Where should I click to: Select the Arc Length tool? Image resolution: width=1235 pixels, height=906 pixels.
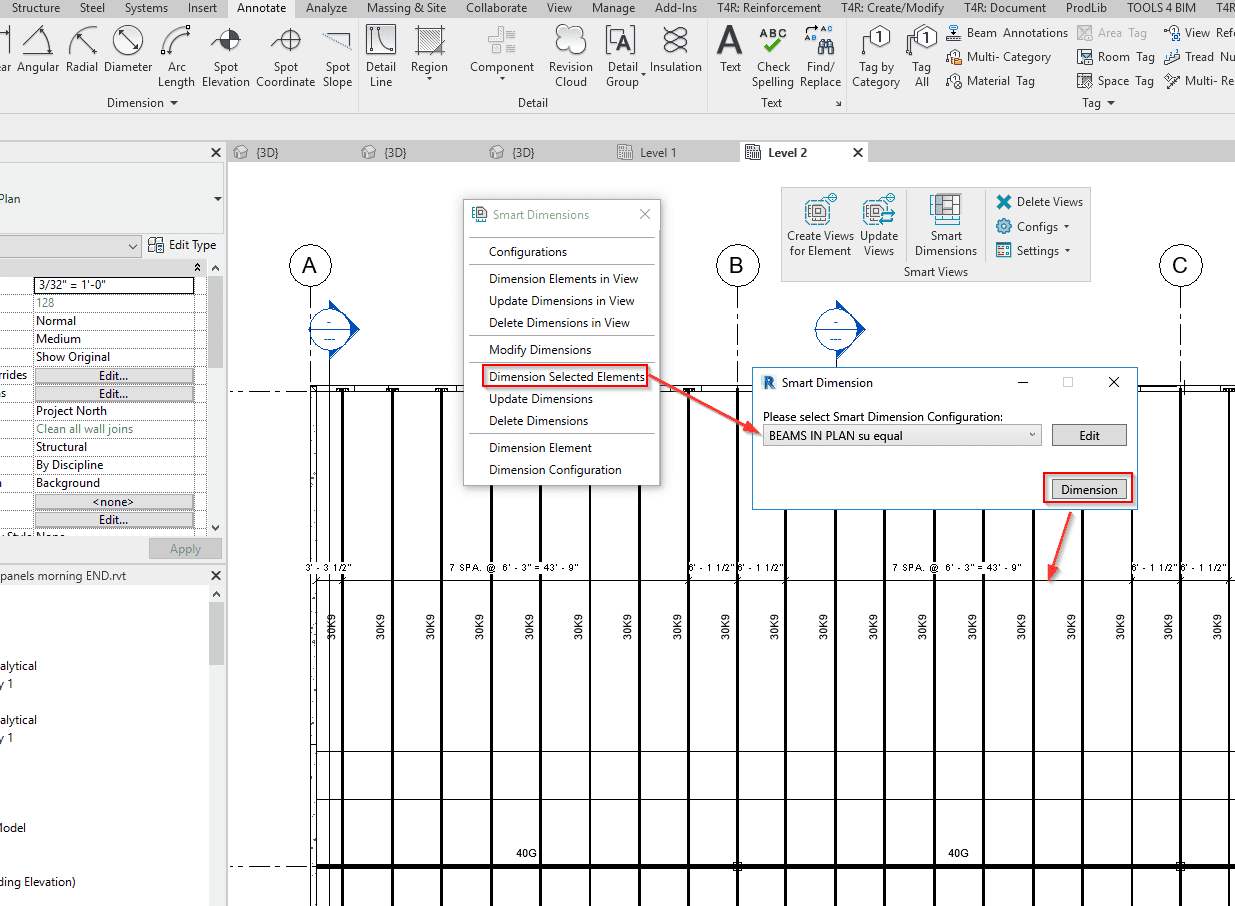pyautogui.click(x=176, y=56)
